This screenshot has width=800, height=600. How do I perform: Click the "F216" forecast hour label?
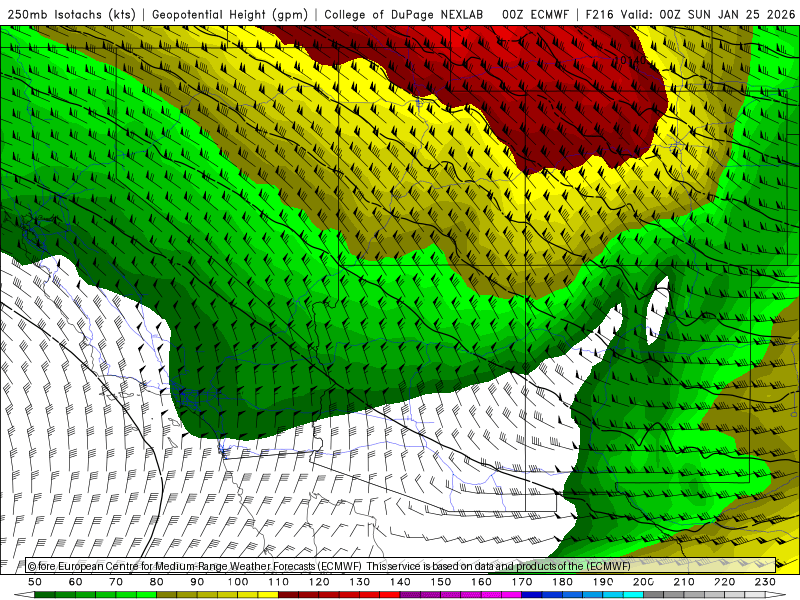599,14
